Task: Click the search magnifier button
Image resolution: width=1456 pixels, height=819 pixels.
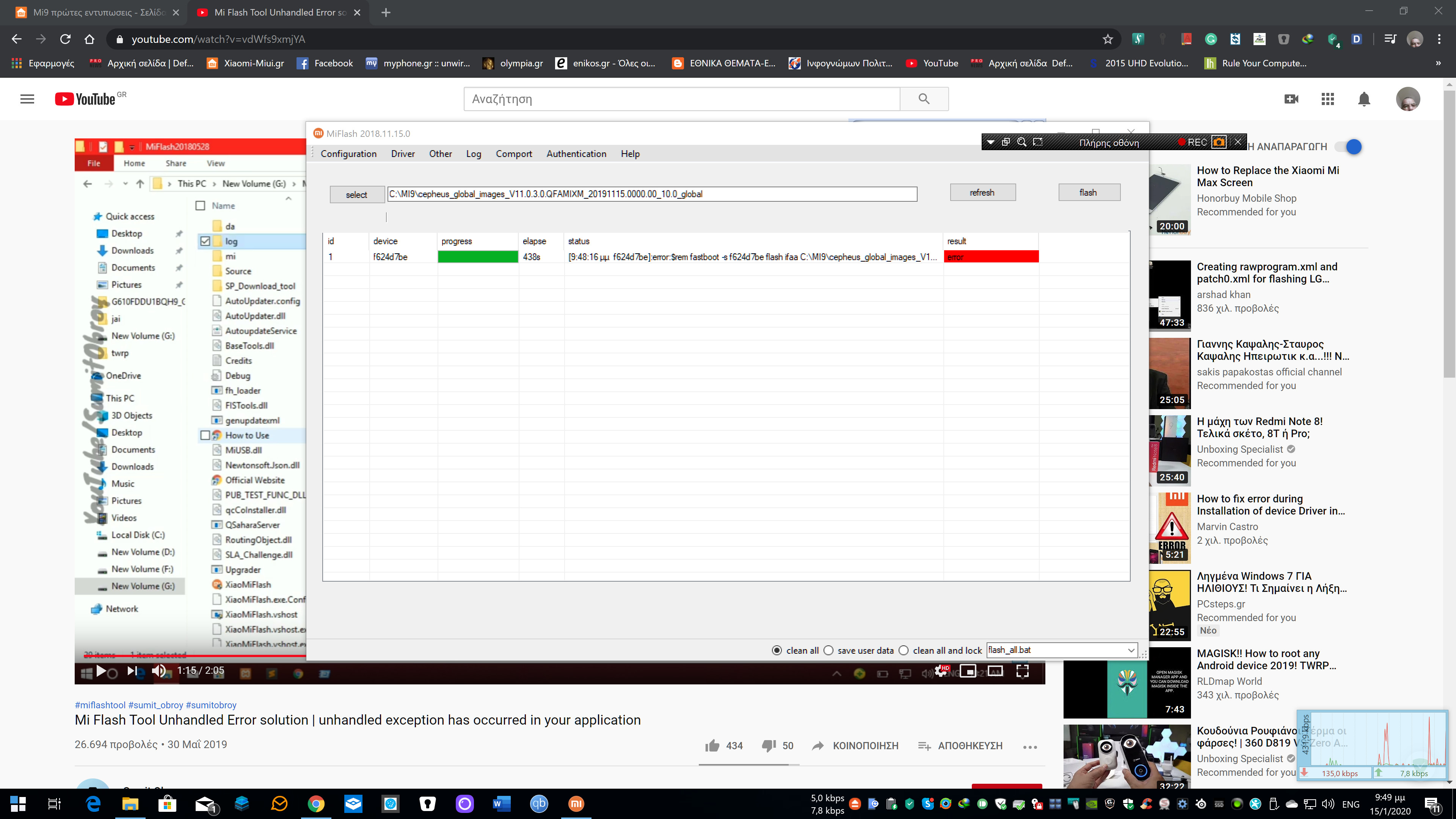Action: coord(924,99)
